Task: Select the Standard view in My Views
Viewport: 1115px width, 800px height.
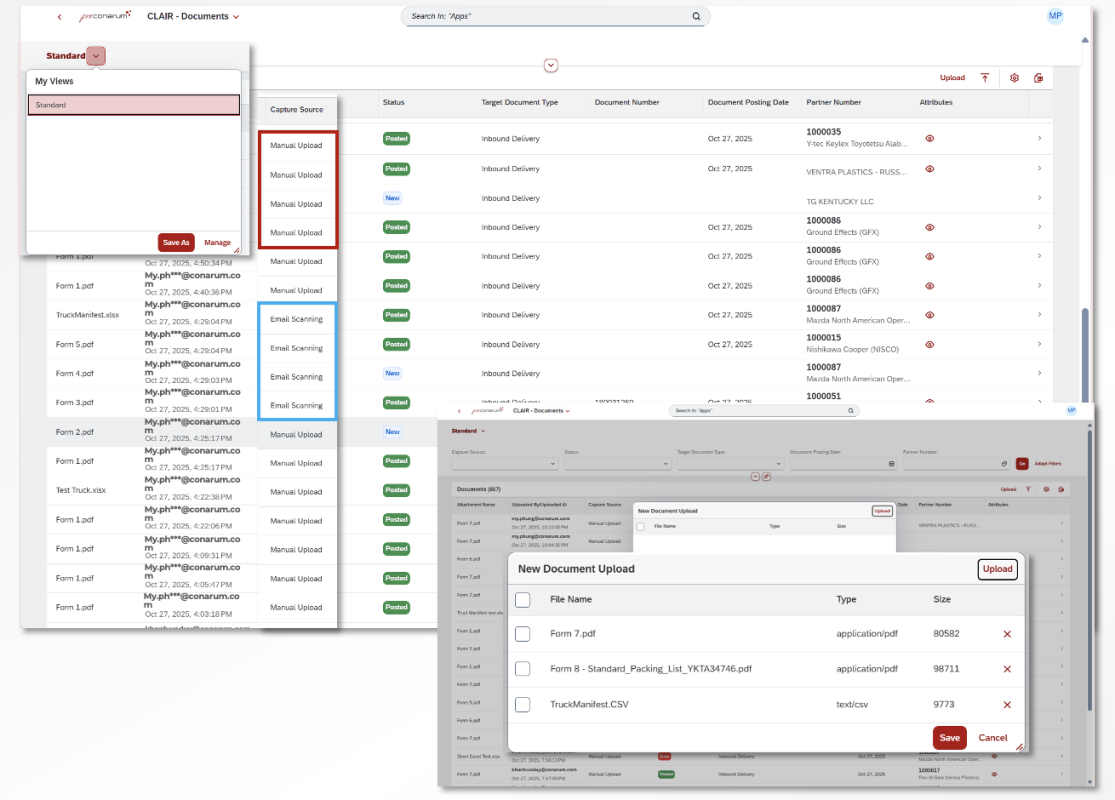Action: [133, 105]
